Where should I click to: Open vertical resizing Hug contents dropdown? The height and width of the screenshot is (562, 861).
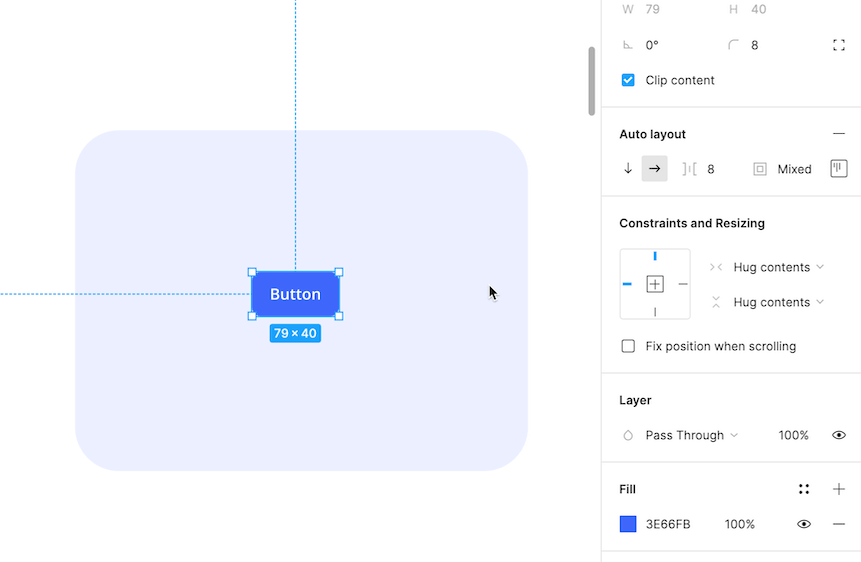click(x=778, y=302)
